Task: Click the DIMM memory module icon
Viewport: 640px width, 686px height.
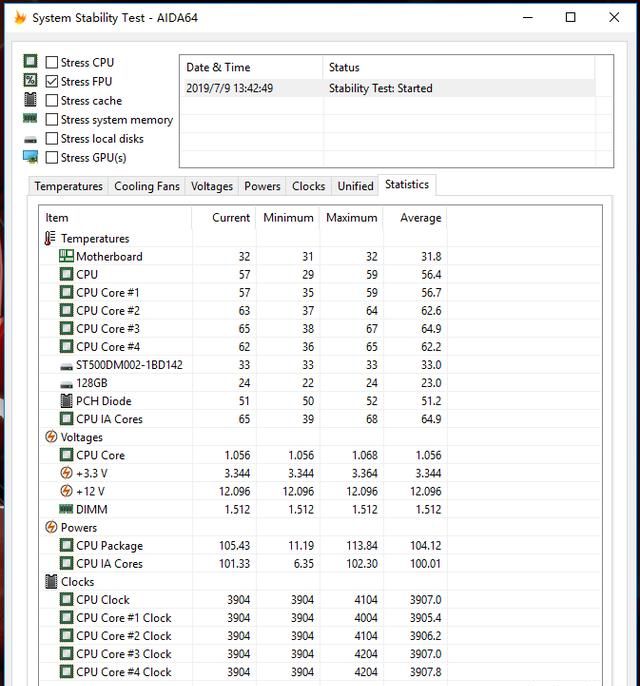Action: [x=67, y=509]
